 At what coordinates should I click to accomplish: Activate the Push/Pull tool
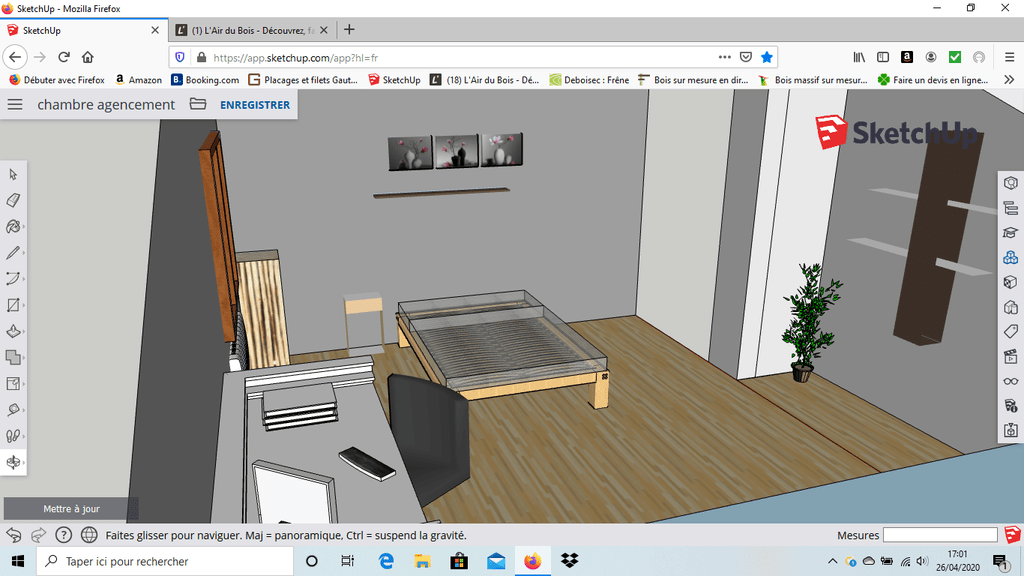point(14,331)
